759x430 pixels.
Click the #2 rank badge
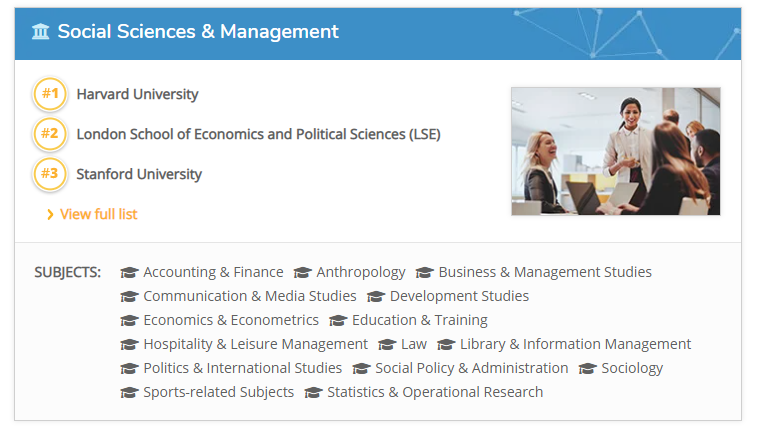click(x=50, y=134)
